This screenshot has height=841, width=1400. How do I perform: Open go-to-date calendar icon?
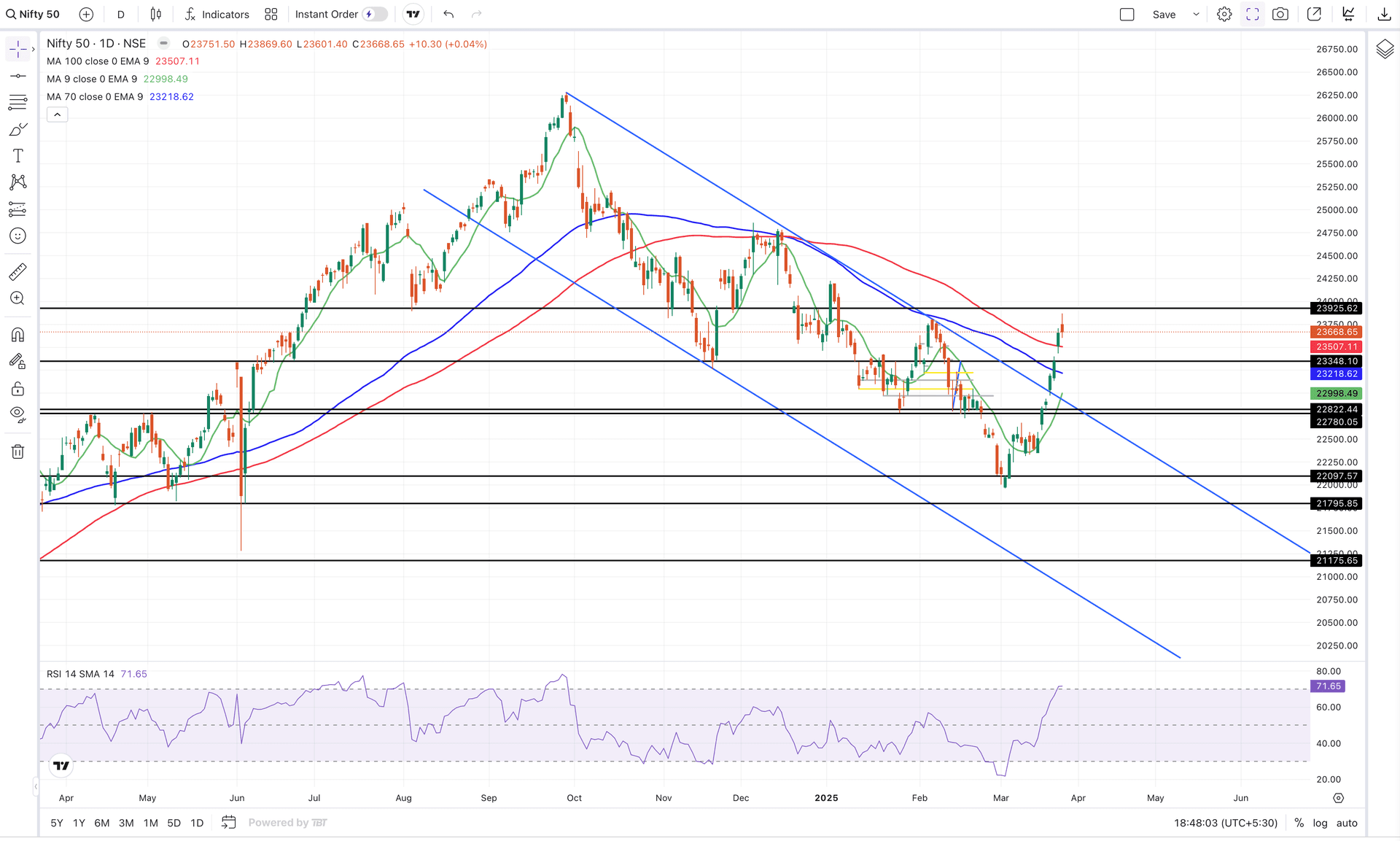coord(229,823)
